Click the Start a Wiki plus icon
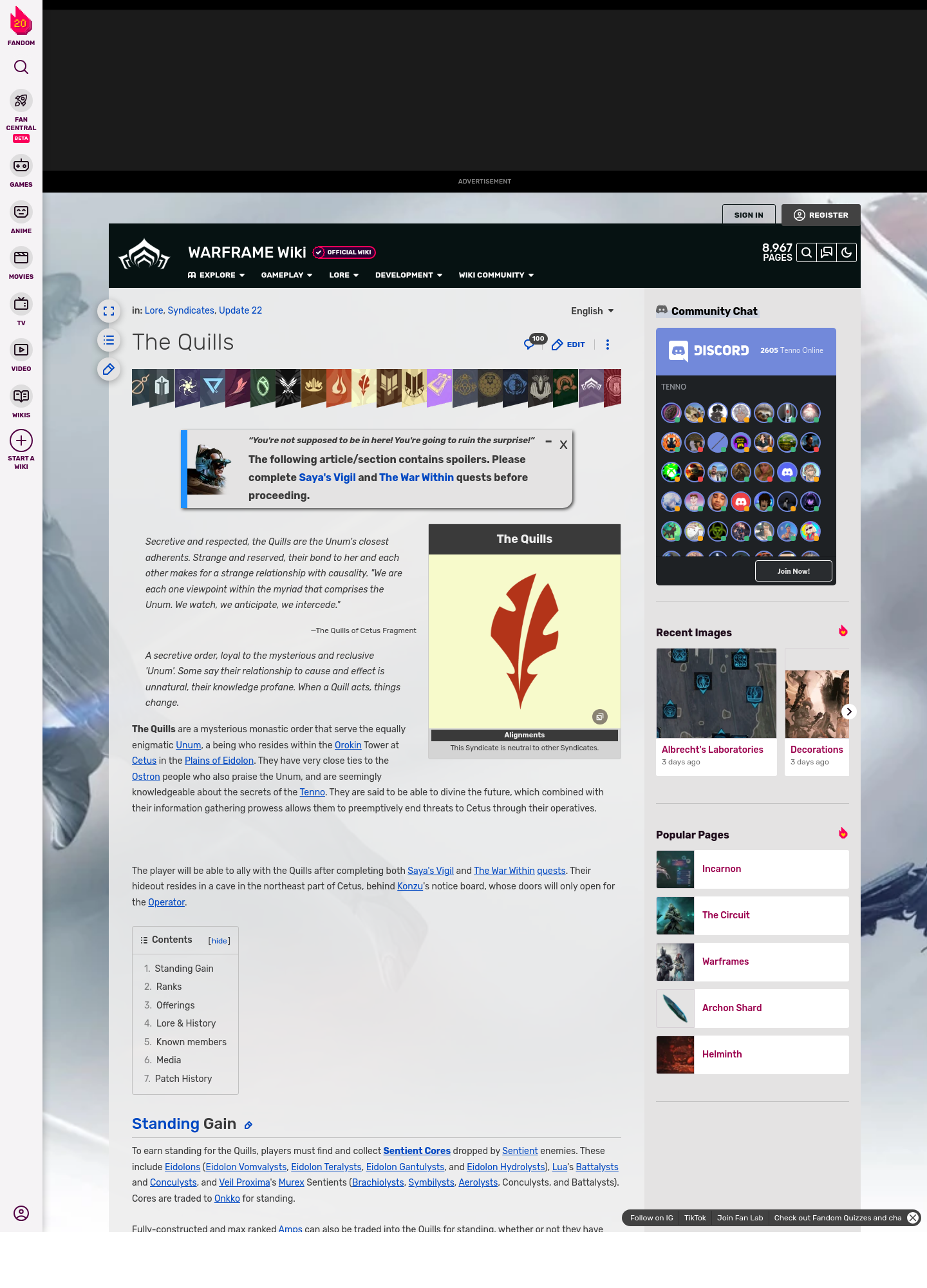This screenshot has height=1288, width=927. (x=21, y=440)
